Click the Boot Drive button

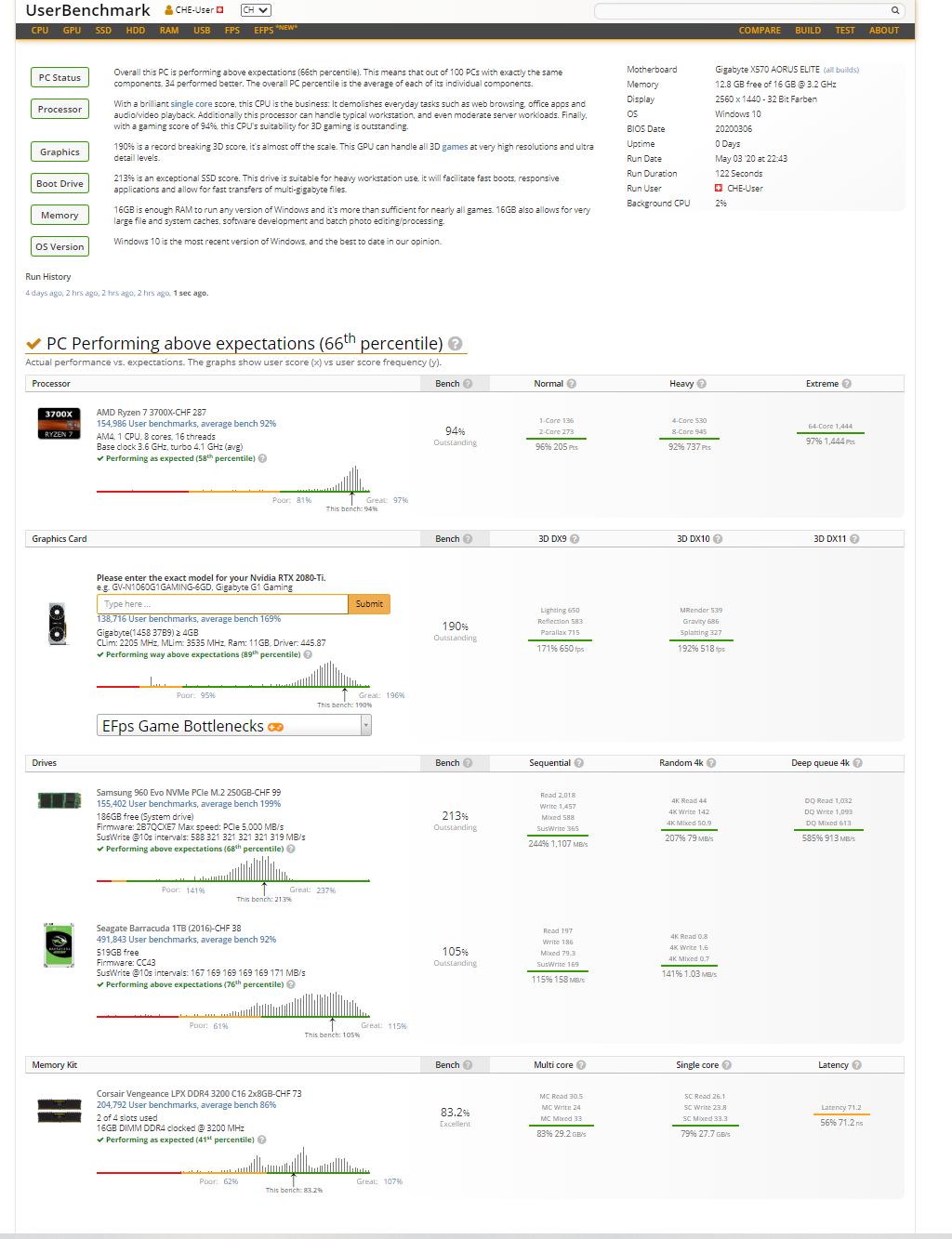pos(59,184)
